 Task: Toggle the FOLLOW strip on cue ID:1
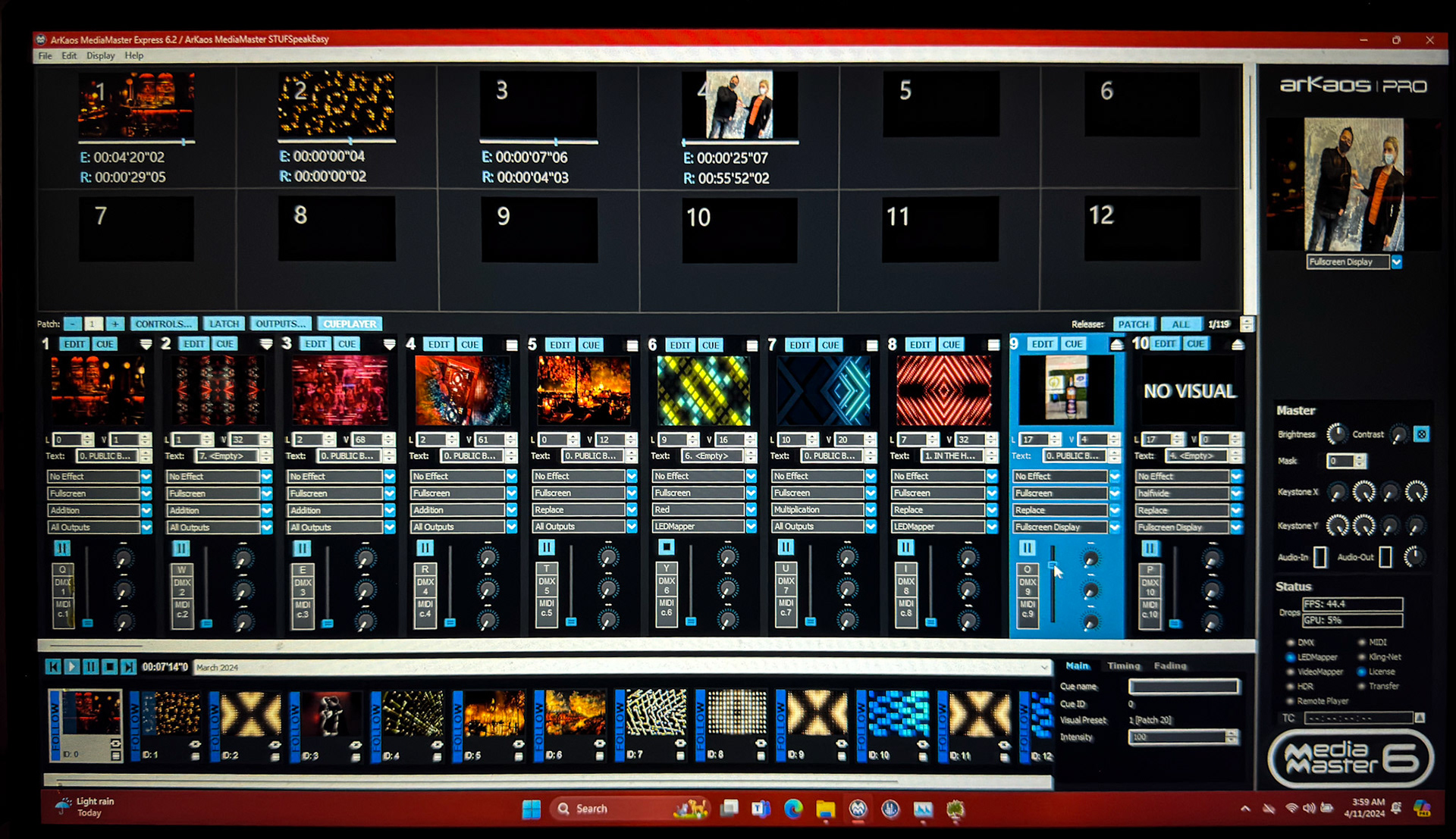(135, 725)
